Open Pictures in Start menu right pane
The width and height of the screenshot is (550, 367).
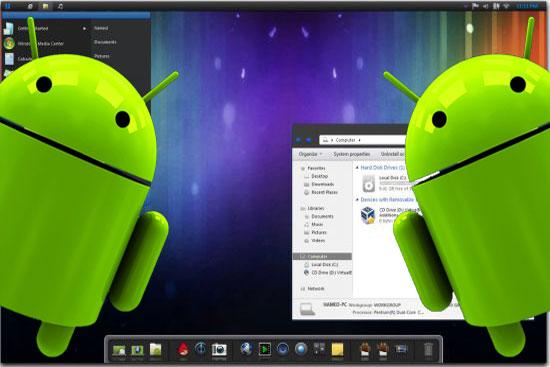pyautogui.click(x=102, y=56)
